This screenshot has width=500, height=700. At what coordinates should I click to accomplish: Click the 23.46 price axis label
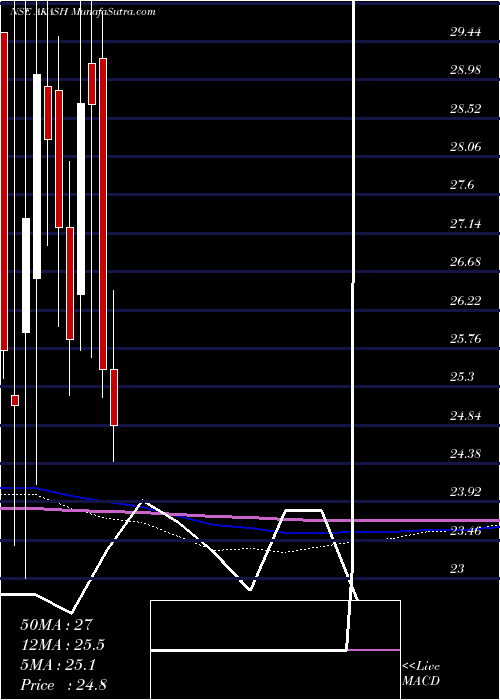tap(465, 531)
